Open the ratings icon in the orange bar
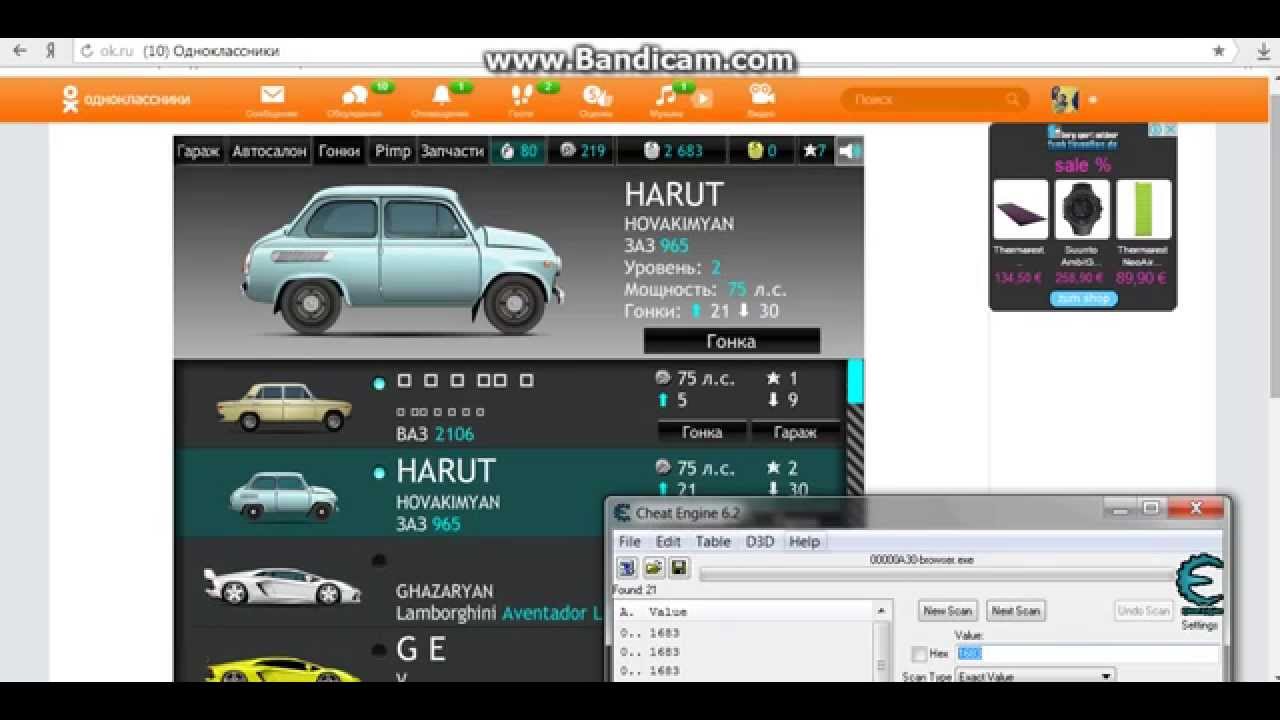This screenshot has width=1280, height=720. pos(597,96)
